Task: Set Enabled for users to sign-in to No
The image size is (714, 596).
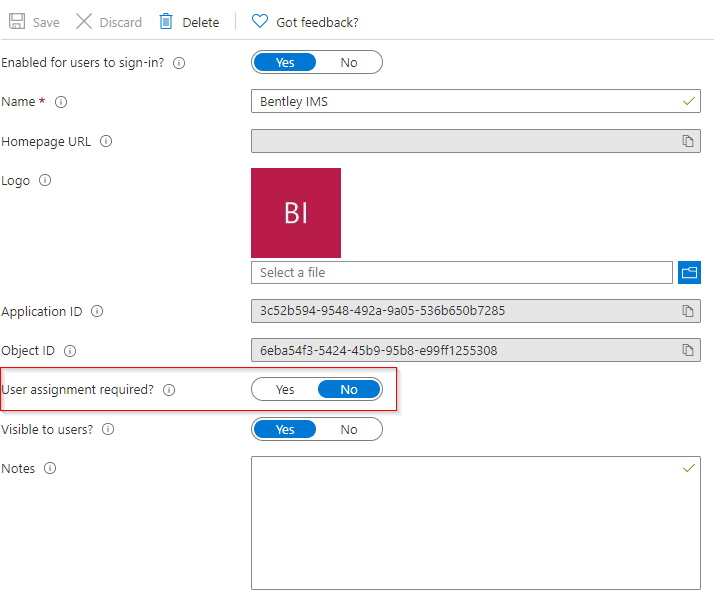Action: (348, 62)
